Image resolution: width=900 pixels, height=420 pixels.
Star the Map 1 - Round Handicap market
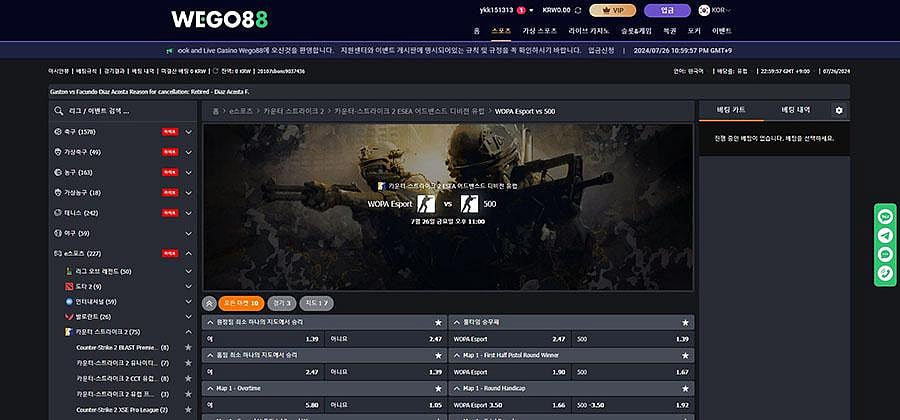coord(685,389)
